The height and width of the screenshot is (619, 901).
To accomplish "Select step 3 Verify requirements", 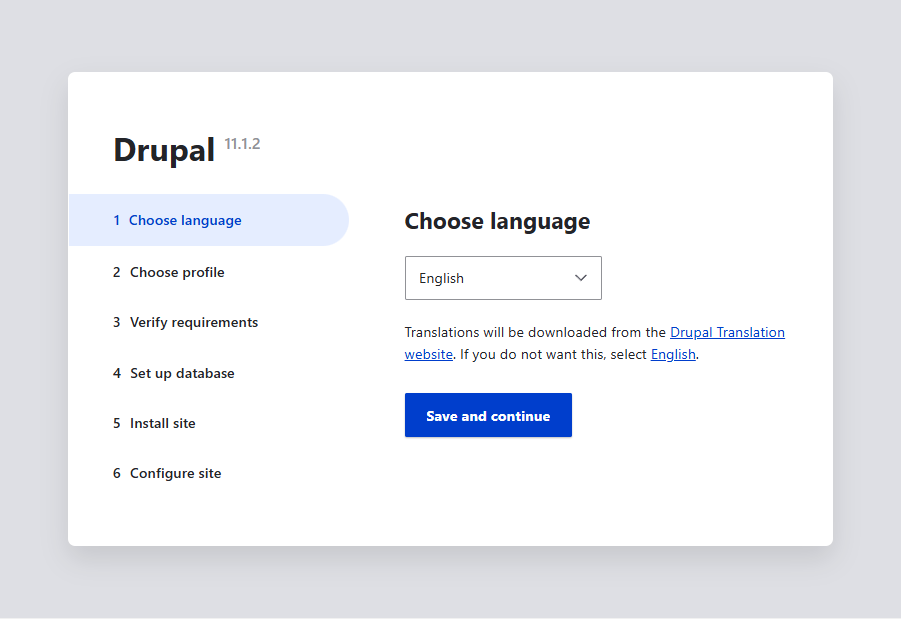I will [185, 322].
